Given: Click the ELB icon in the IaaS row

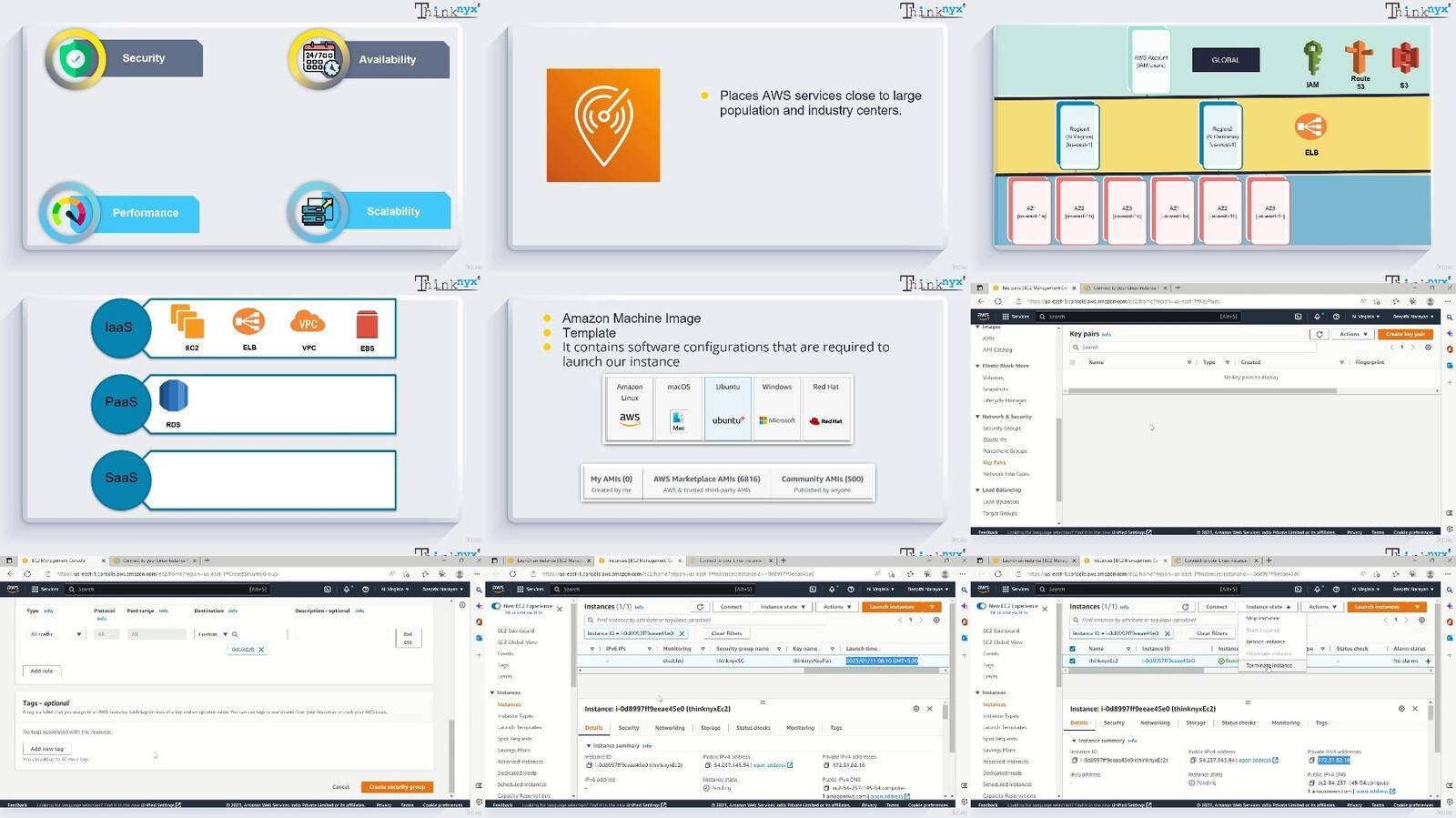Looking at the screenshot, I should 248,322.
